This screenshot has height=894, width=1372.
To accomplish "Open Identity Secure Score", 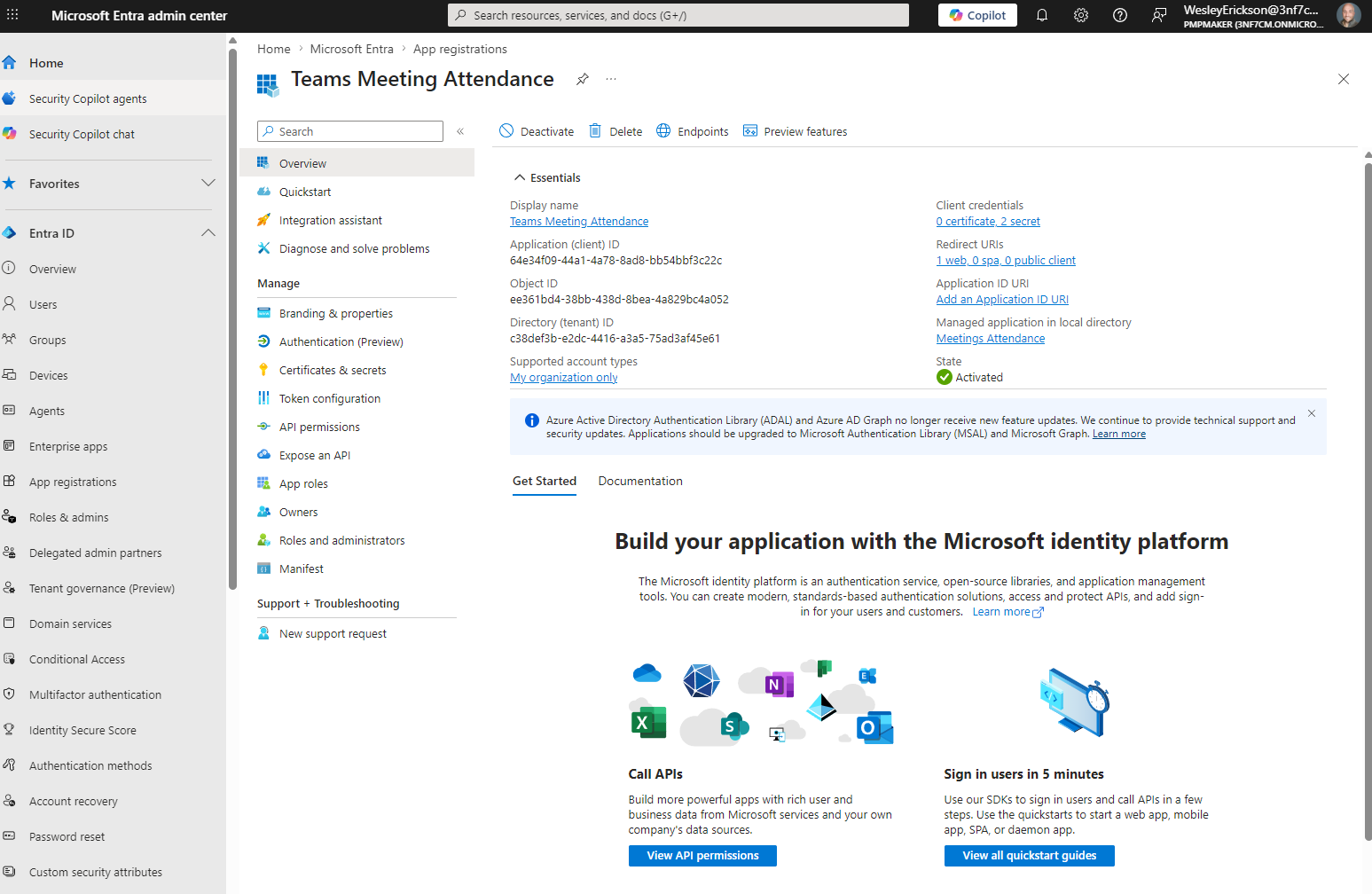I will 113,730.
